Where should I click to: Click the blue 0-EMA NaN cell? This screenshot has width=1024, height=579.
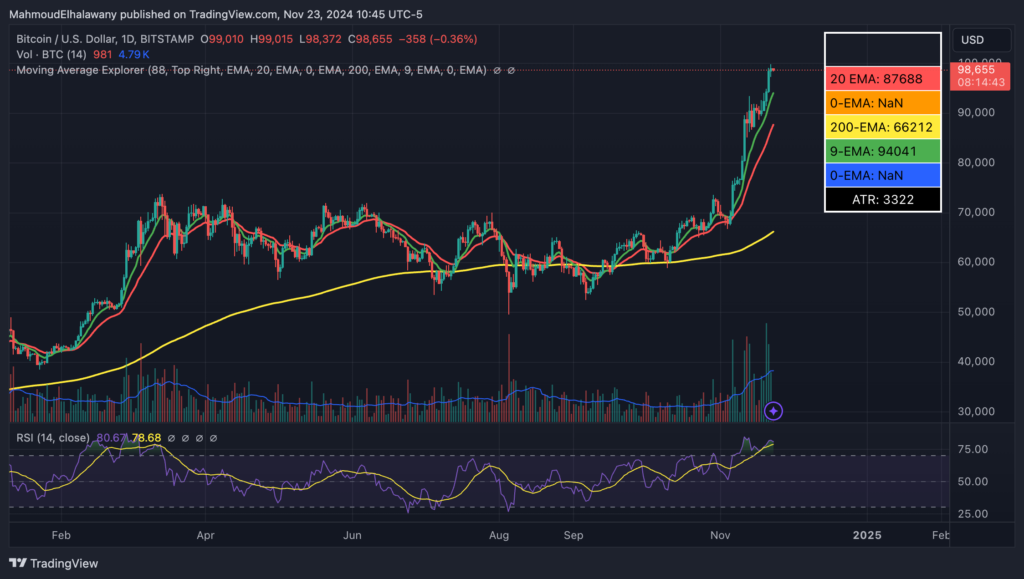coord(882,175)
